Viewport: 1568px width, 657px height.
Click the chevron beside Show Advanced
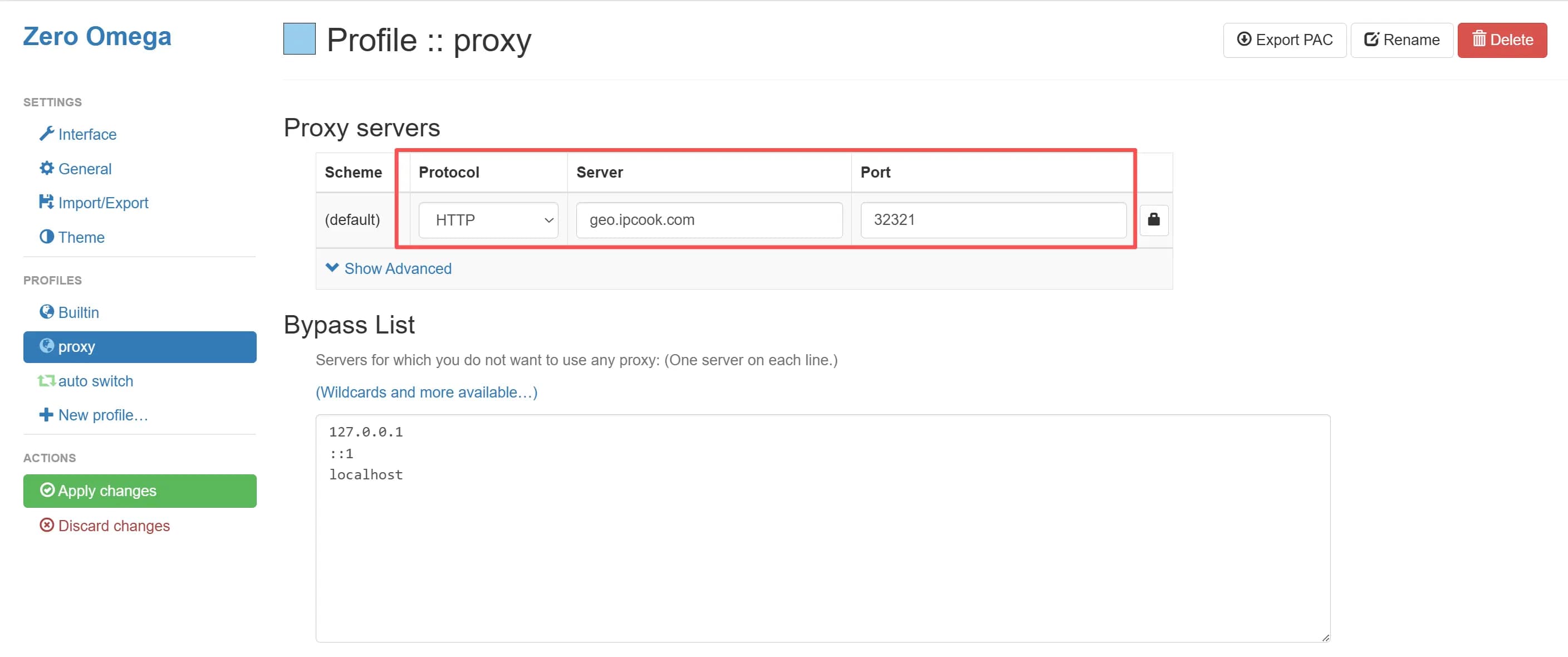click(332, 267)
